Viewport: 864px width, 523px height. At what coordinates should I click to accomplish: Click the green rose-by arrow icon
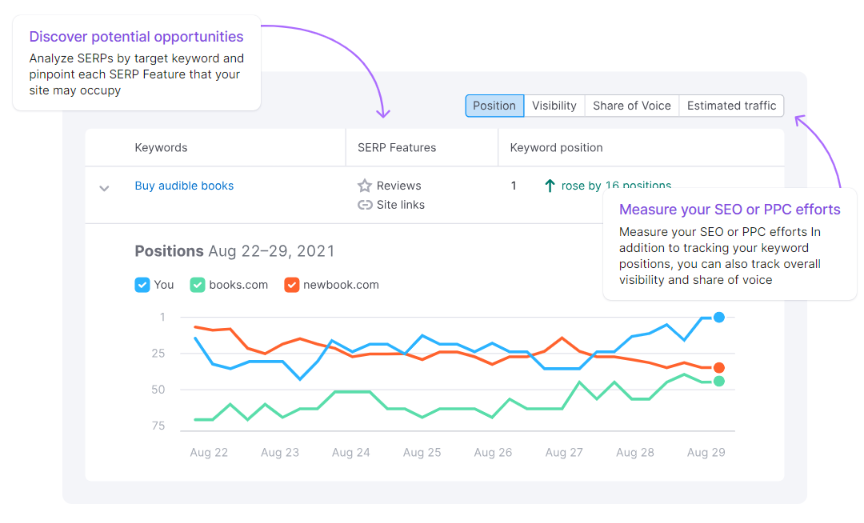(549, 186)
